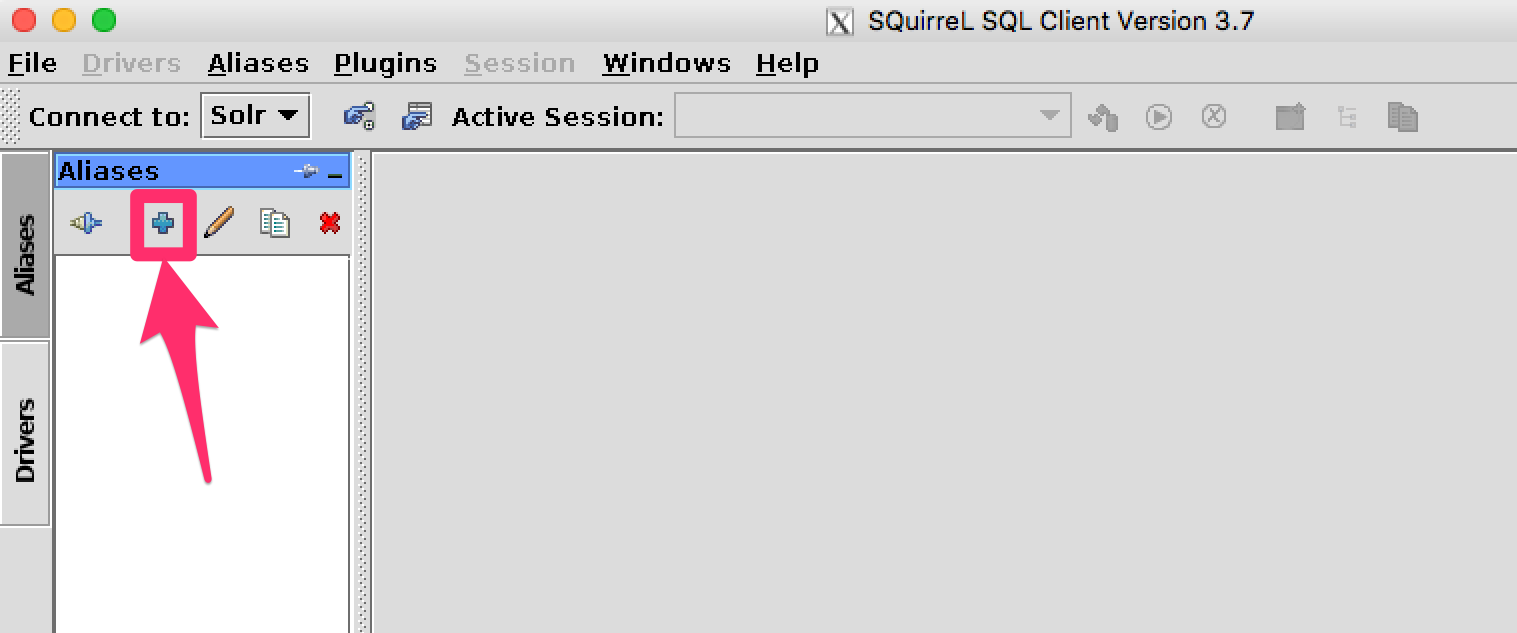1517x633 pixels.
Task: Minimize the Aliases panel
Action: (335, 173)
